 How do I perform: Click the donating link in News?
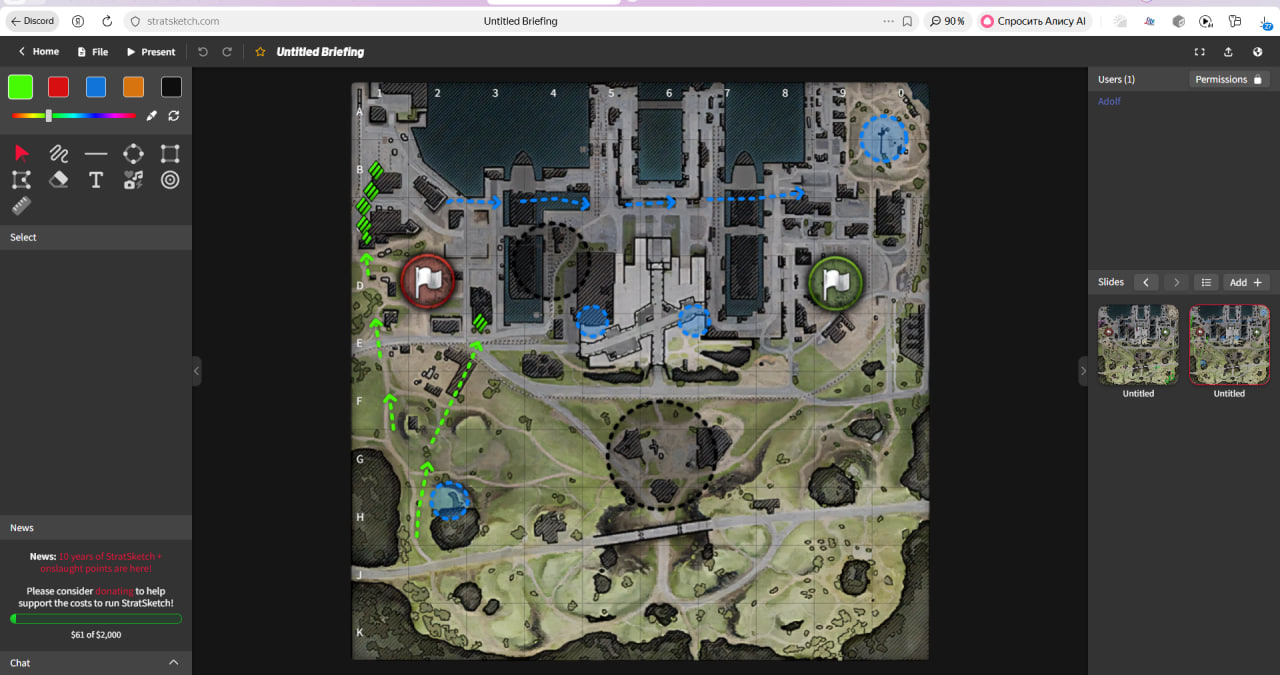tap(114, 591)
